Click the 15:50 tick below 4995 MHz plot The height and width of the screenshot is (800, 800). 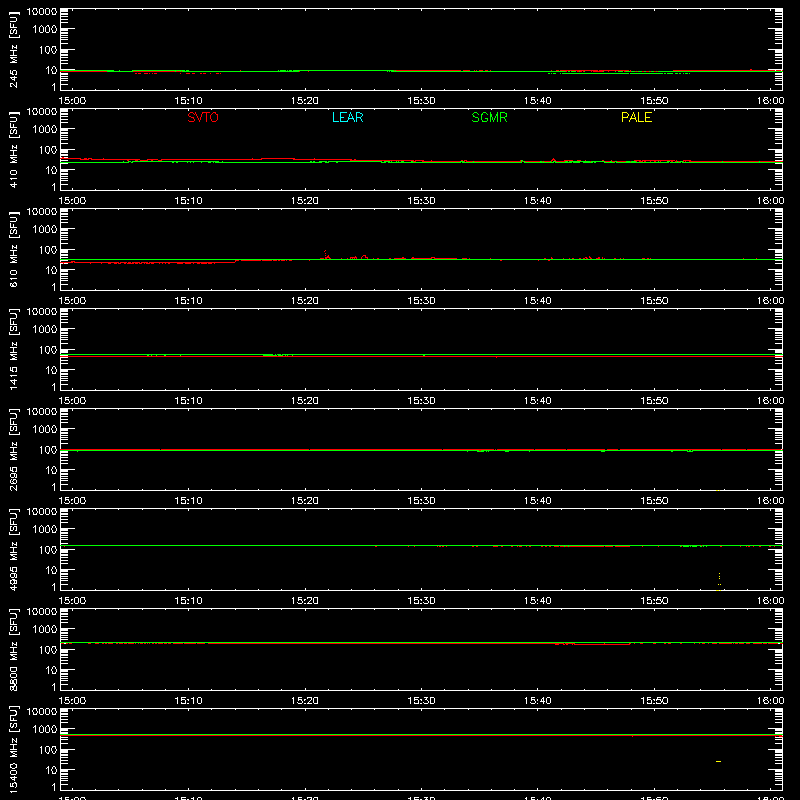654,601
